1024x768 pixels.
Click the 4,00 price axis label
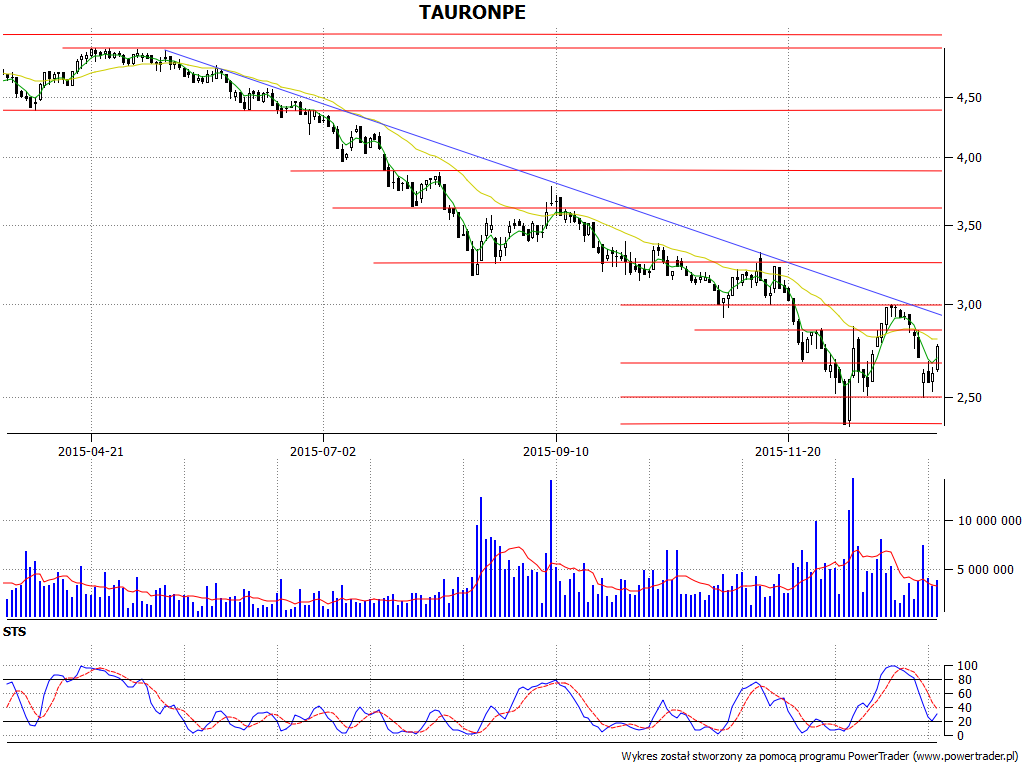coord(968,158)
